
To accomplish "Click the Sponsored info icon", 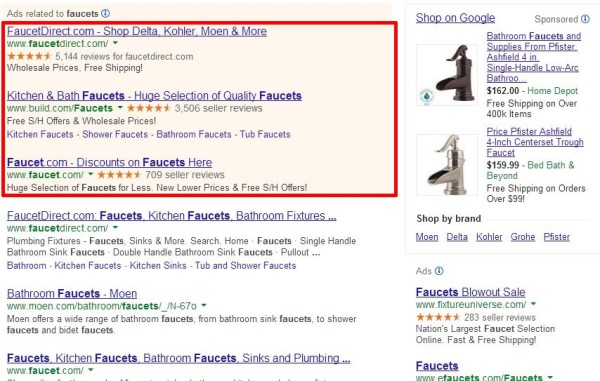I will click(585, 19).
